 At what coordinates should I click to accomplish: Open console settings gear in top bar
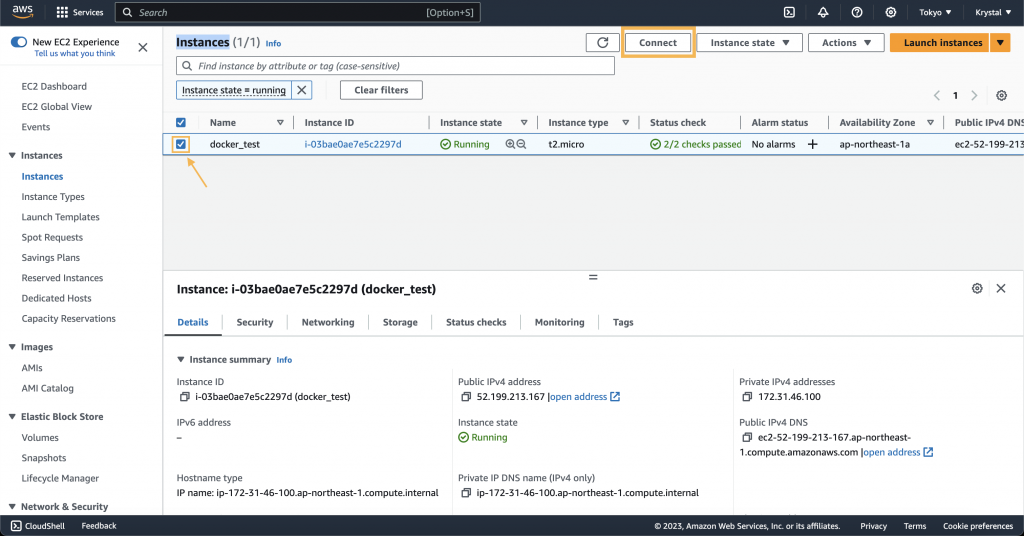point(891,12)
